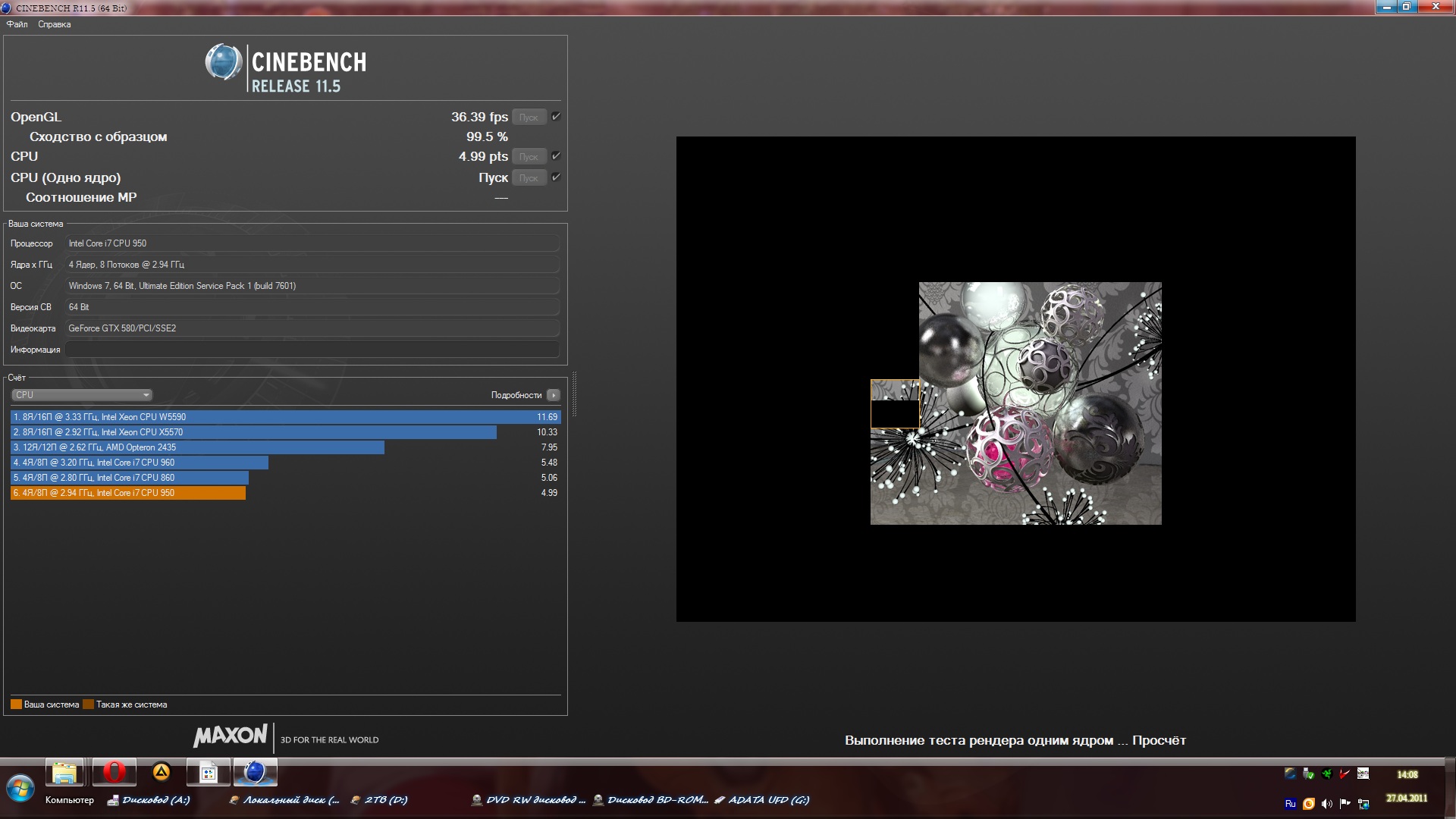Screen dimensions: 1456x819
Task: Open the Справка menu
Action: (x=54, y=24)
